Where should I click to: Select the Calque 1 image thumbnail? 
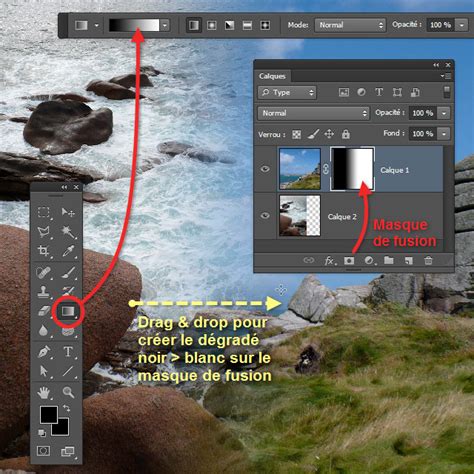[x=300, y=169]
